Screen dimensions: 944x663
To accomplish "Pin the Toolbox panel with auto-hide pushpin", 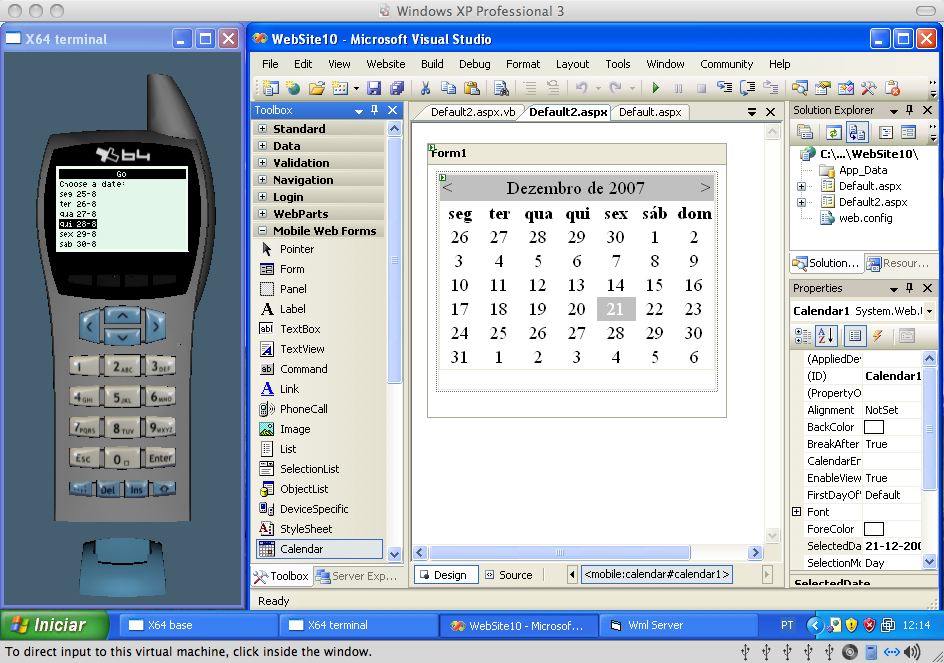I will (x=374, y=110).
